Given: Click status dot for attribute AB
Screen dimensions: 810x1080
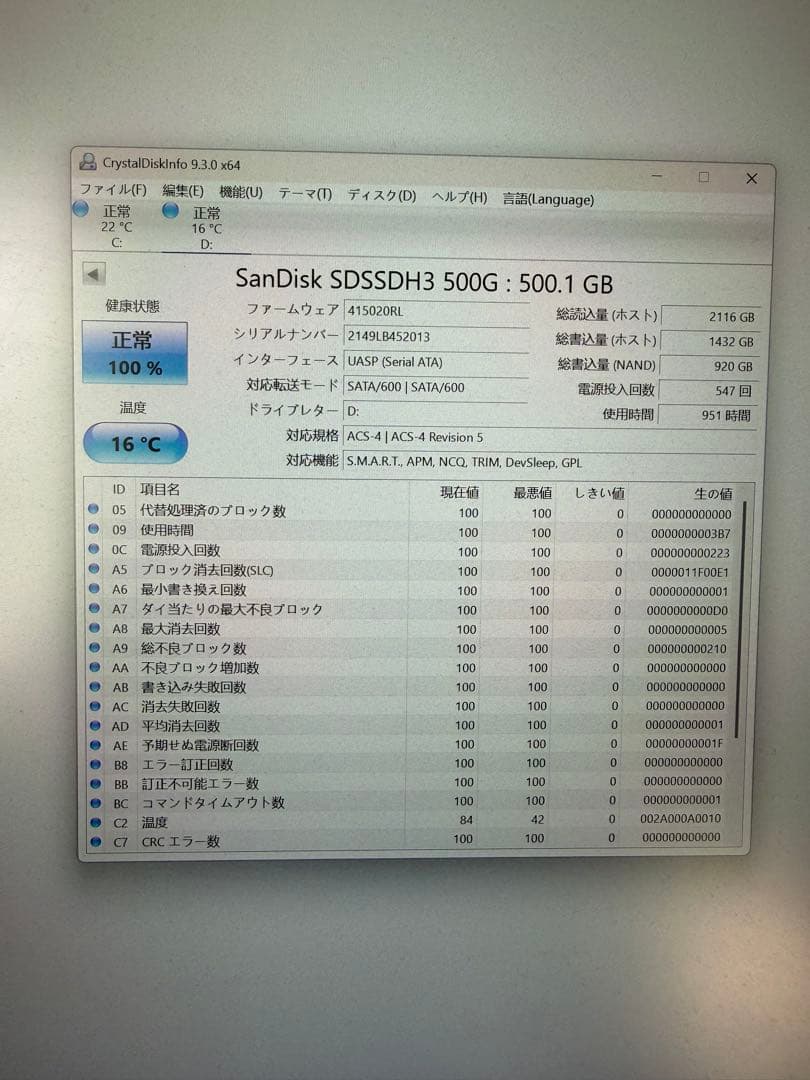Looking at the screenshot, I should tap(95, 687).
